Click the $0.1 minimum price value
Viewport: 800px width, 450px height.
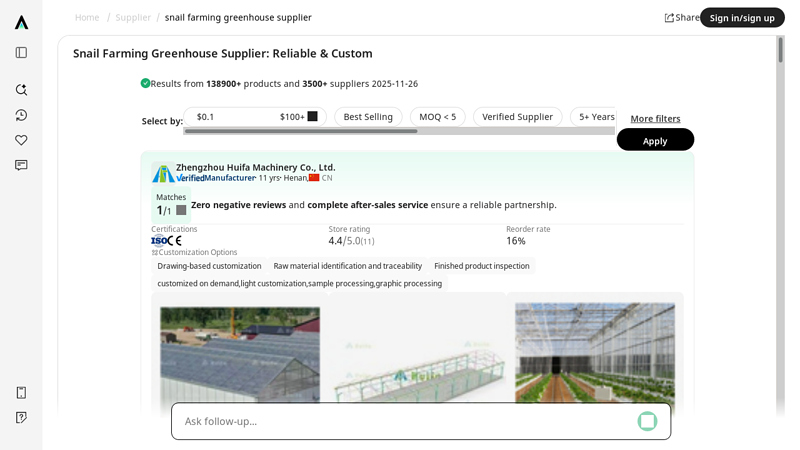point(205,117)
